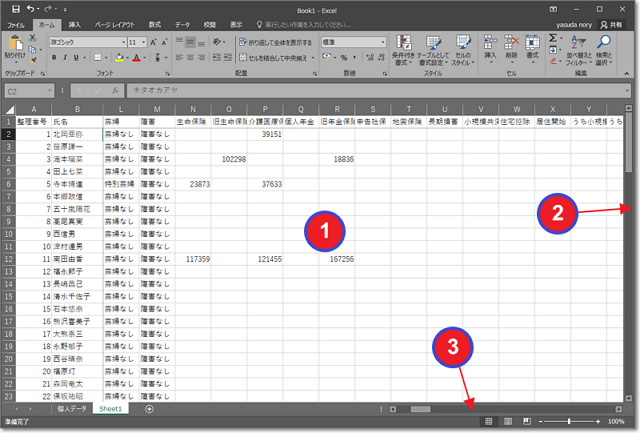This screenshot has height=433, width=640.
Task: Add a new sheet with plus icon
Action: click(149, 409)
